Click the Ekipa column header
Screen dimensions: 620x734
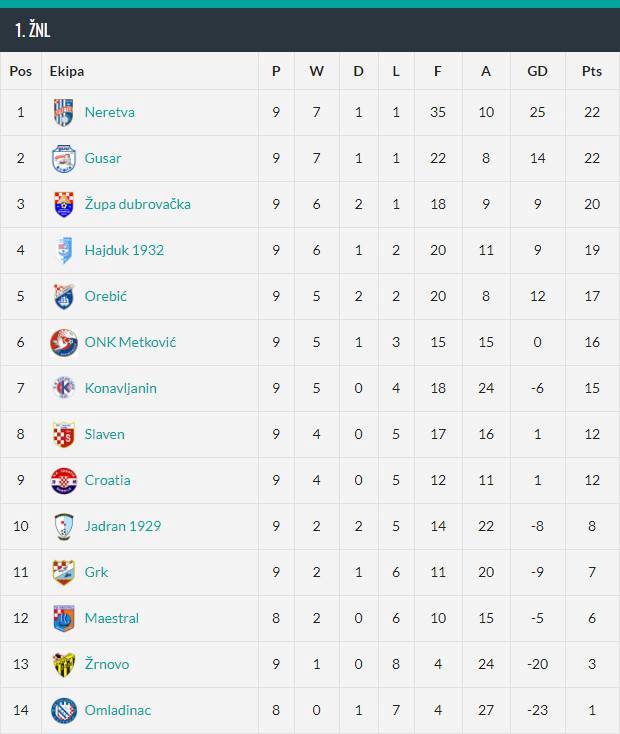[x=67, y=71]
